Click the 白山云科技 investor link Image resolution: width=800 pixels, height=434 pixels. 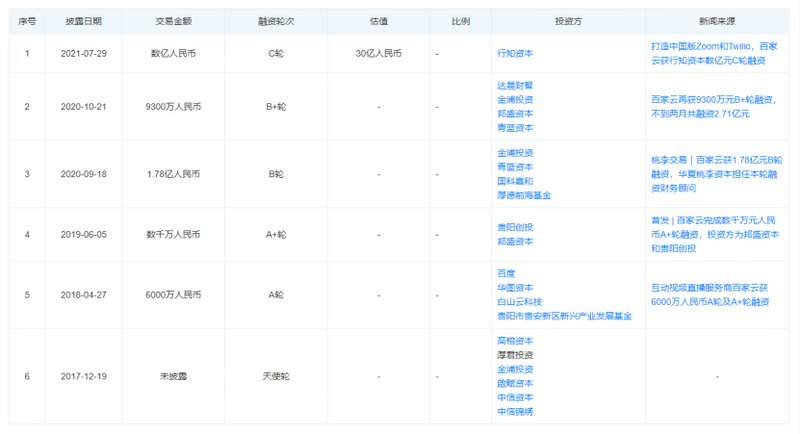519,302
